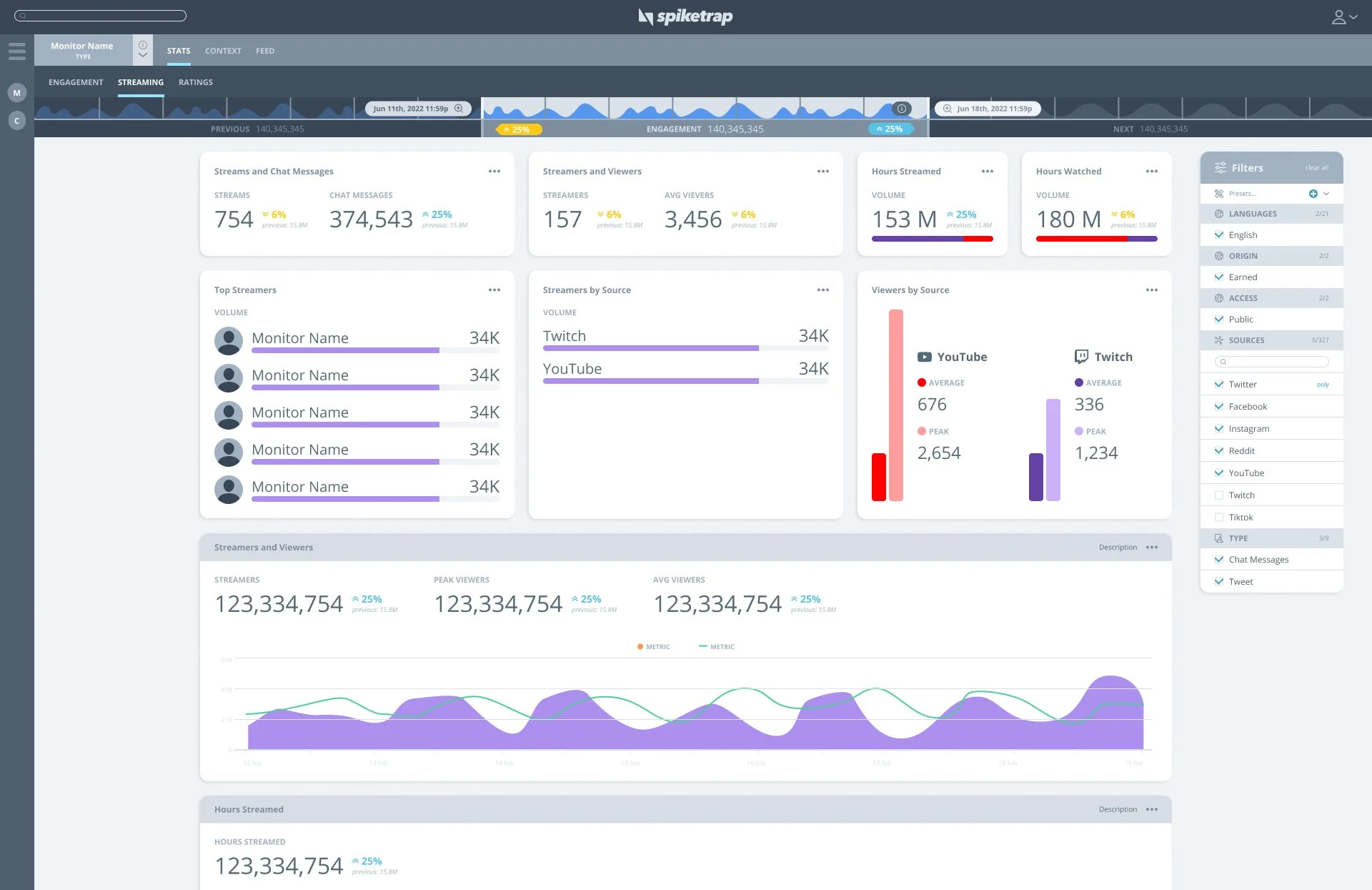Click the monitor info icon
The image size is (1372, 890).
point(143,44)
